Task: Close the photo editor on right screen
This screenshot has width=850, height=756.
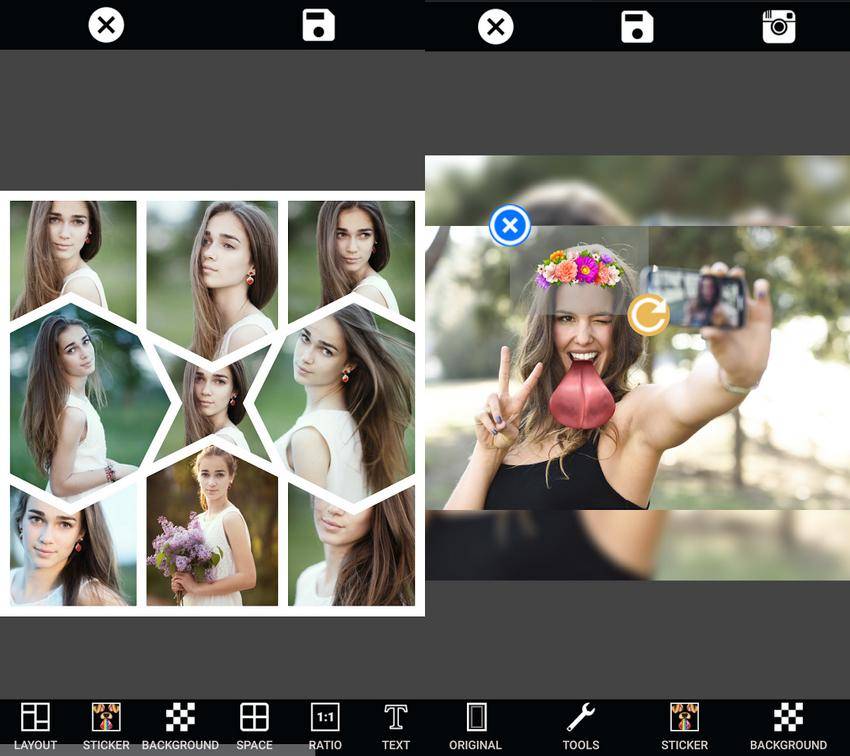Action: 495,27
